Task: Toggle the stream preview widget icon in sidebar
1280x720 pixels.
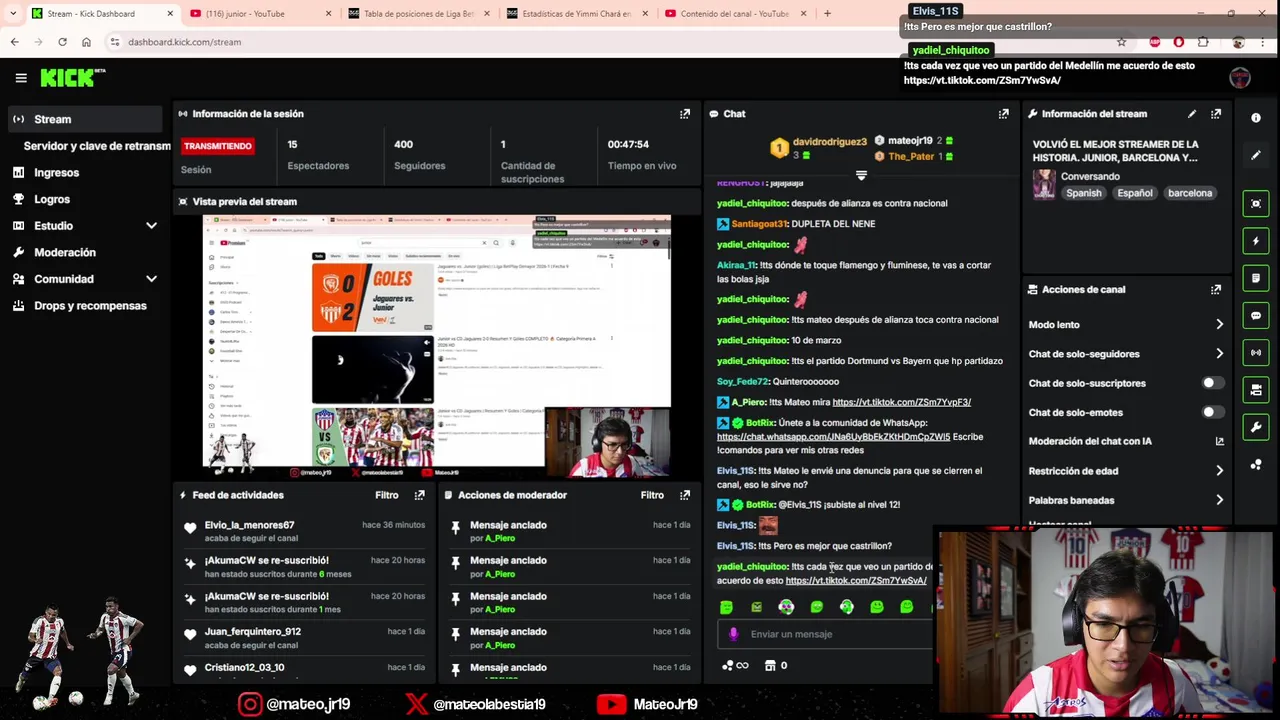Action: click(x=1256, y=204)
